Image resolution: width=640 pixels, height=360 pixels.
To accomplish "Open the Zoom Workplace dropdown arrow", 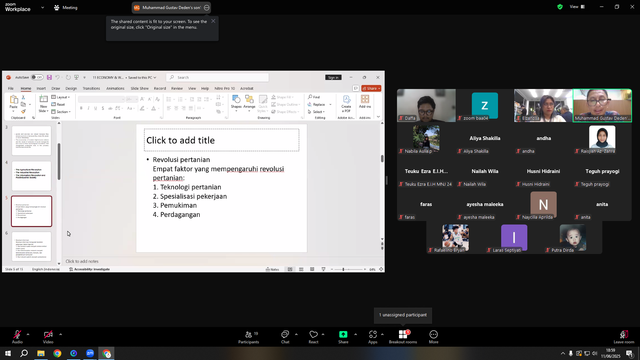I will click(42, 7).
